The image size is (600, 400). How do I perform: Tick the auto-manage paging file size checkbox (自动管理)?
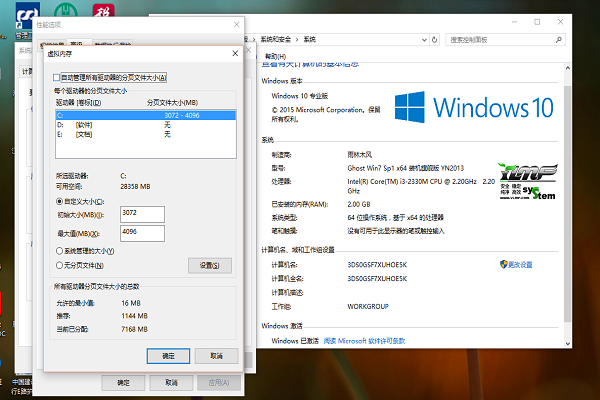click(57, 78)
